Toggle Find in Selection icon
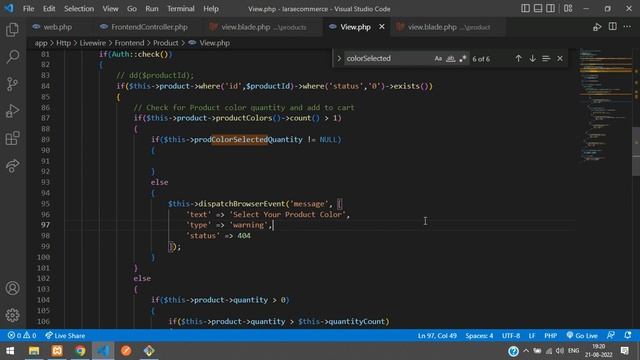640x360 pixels. (x=546, y=59)
